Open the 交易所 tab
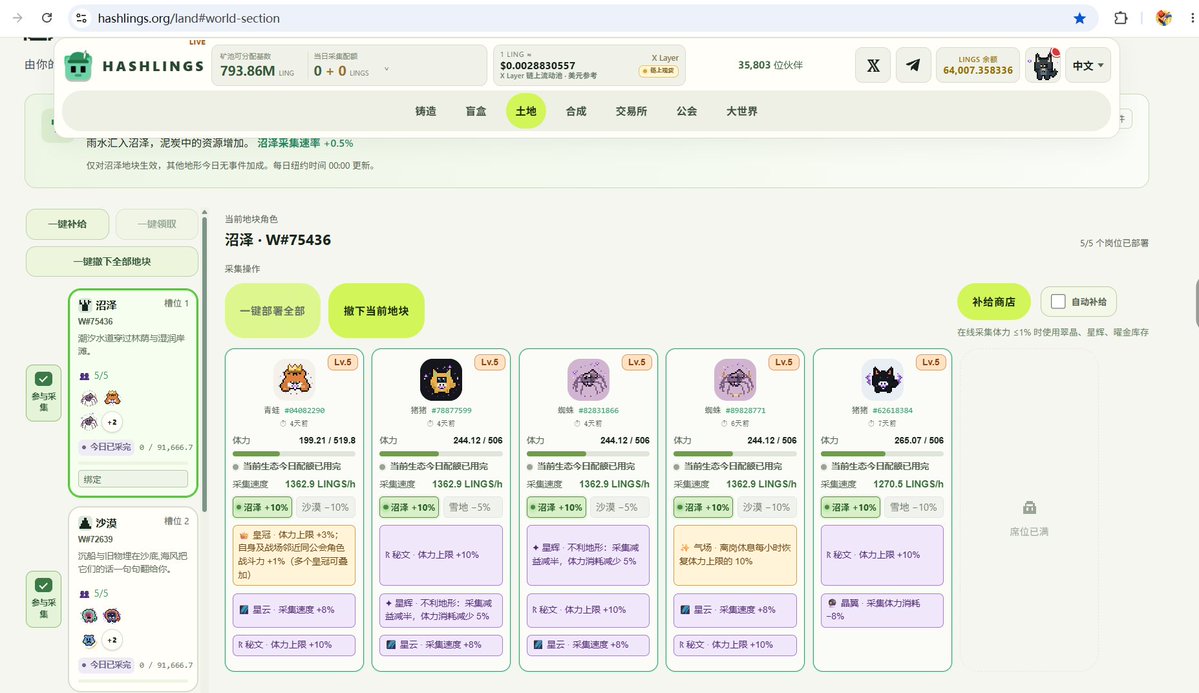Viewport: 1199px width, 693px height. 631,111
